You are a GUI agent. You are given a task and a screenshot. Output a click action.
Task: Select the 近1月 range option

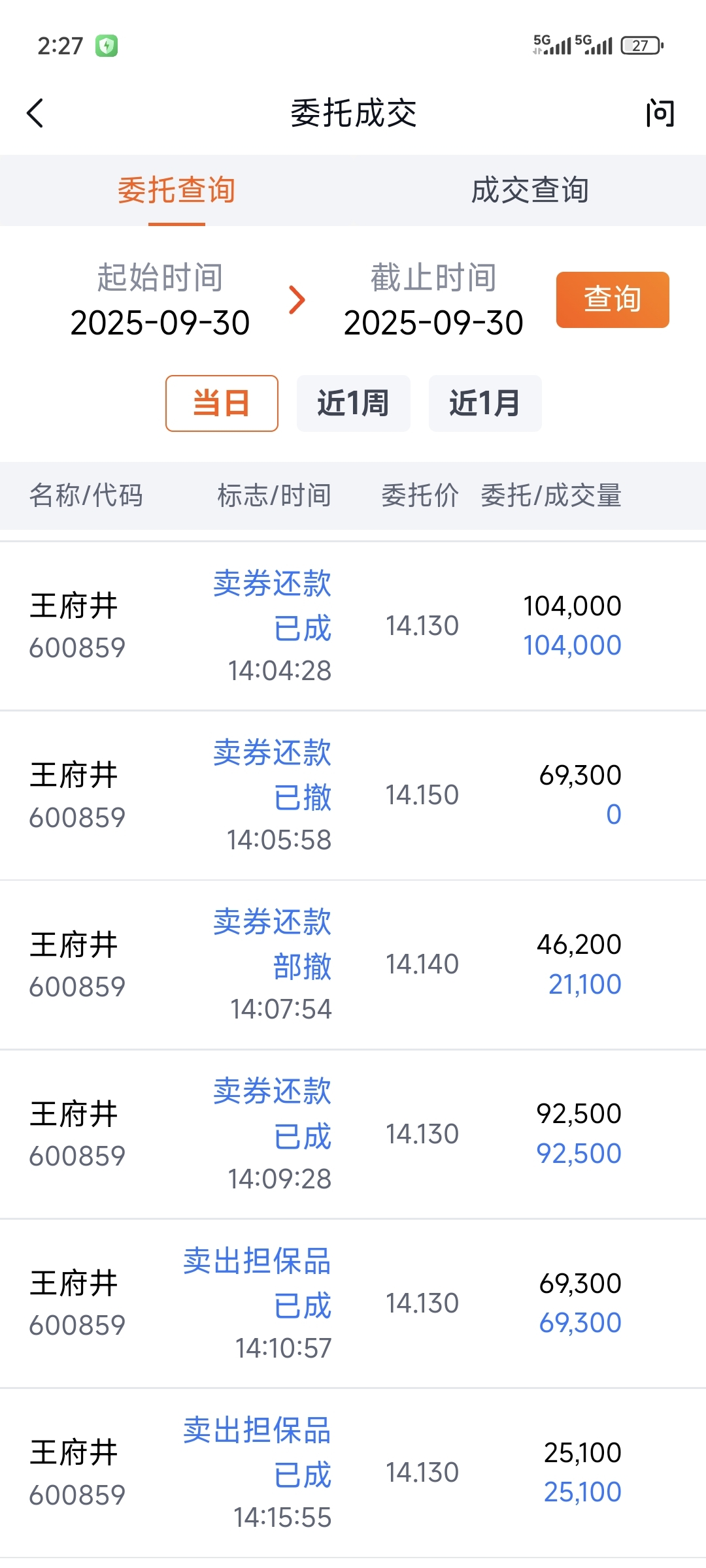coord(484,403)
